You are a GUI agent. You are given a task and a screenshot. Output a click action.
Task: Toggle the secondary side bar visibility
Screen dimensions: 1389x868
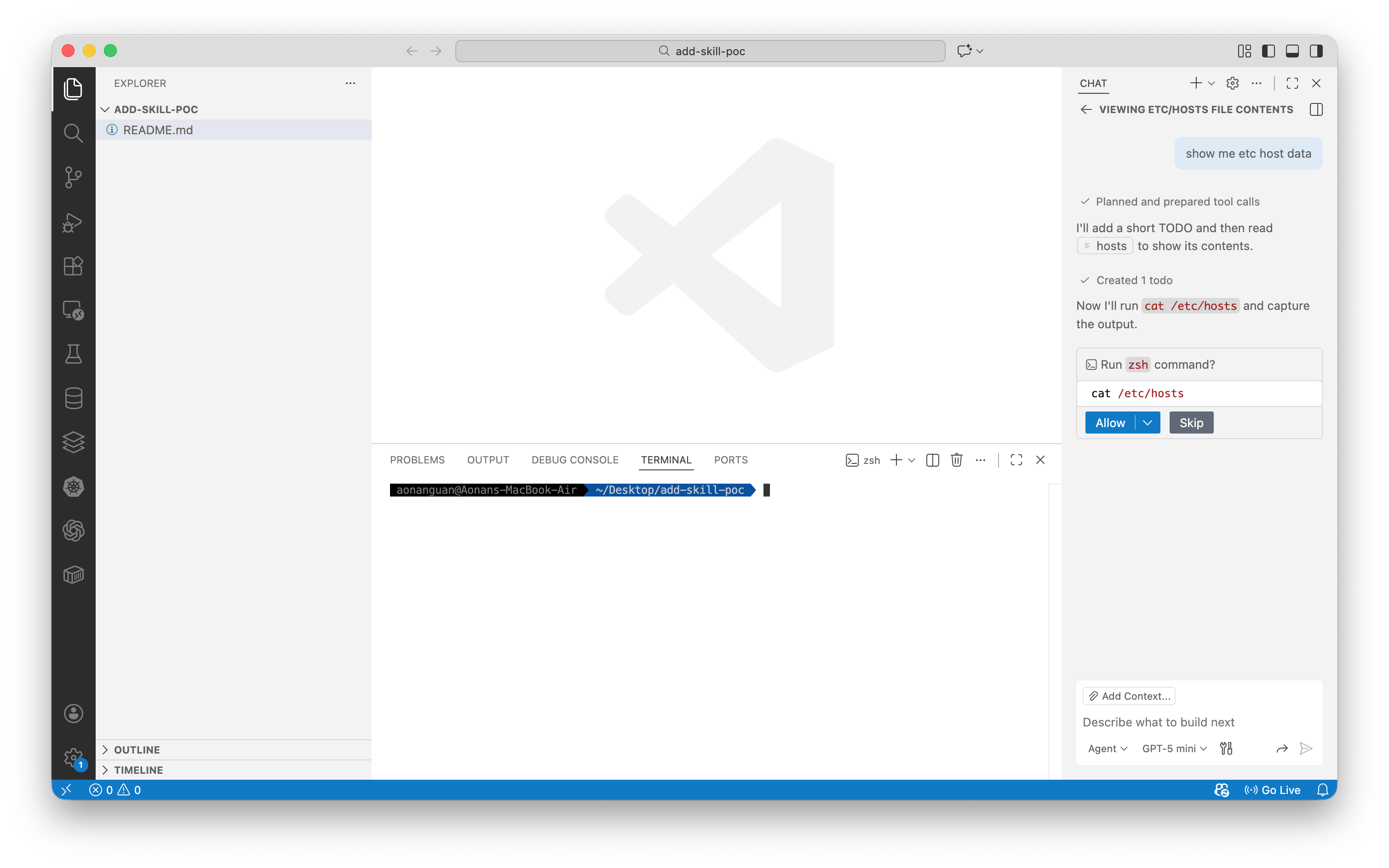coord(1316,51)
